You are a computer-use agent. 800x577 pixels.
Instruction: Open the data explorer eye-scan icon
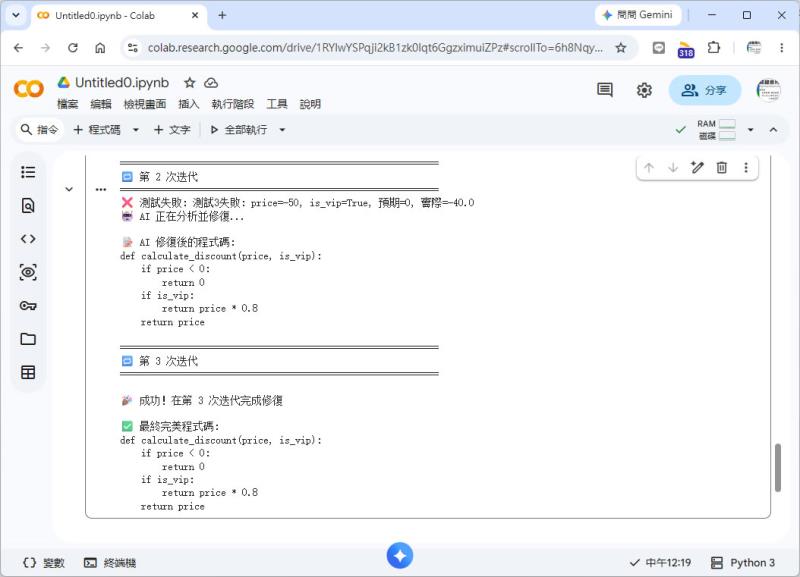pos(28,272)
